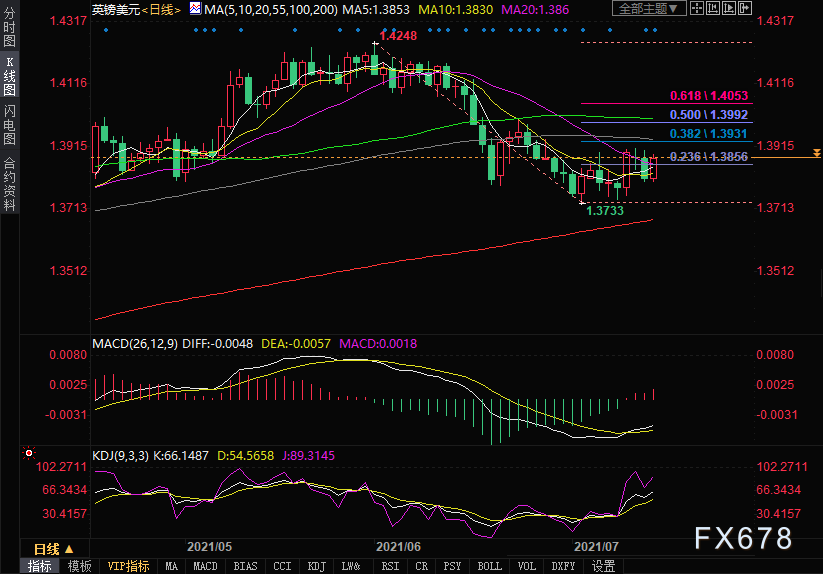This screenshot has height=574, width=823.
Task: Toggle the RSI indicator
Action: coord(388,566)
